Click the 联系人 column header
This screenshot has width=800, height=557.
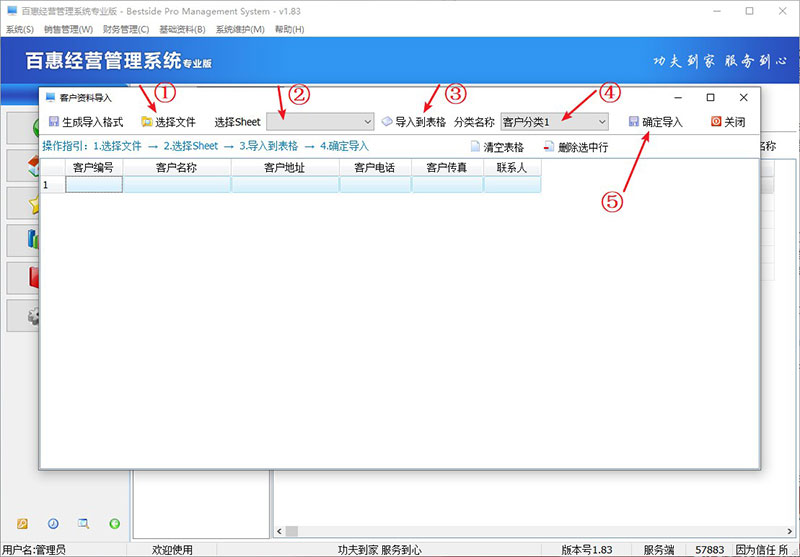tap(512, 168)
